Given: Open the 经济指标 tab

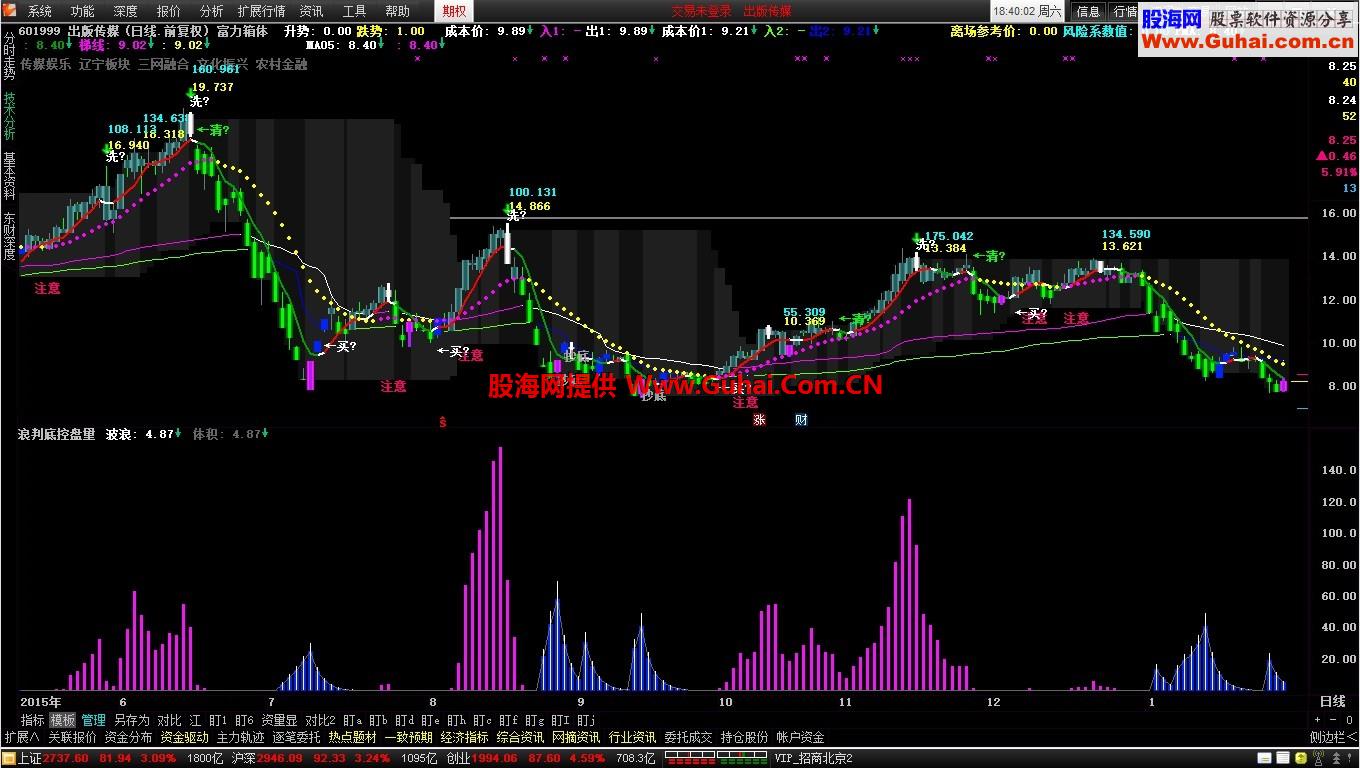Looking at the screenshot, I should pyautogui.click(x=464, y=737).
